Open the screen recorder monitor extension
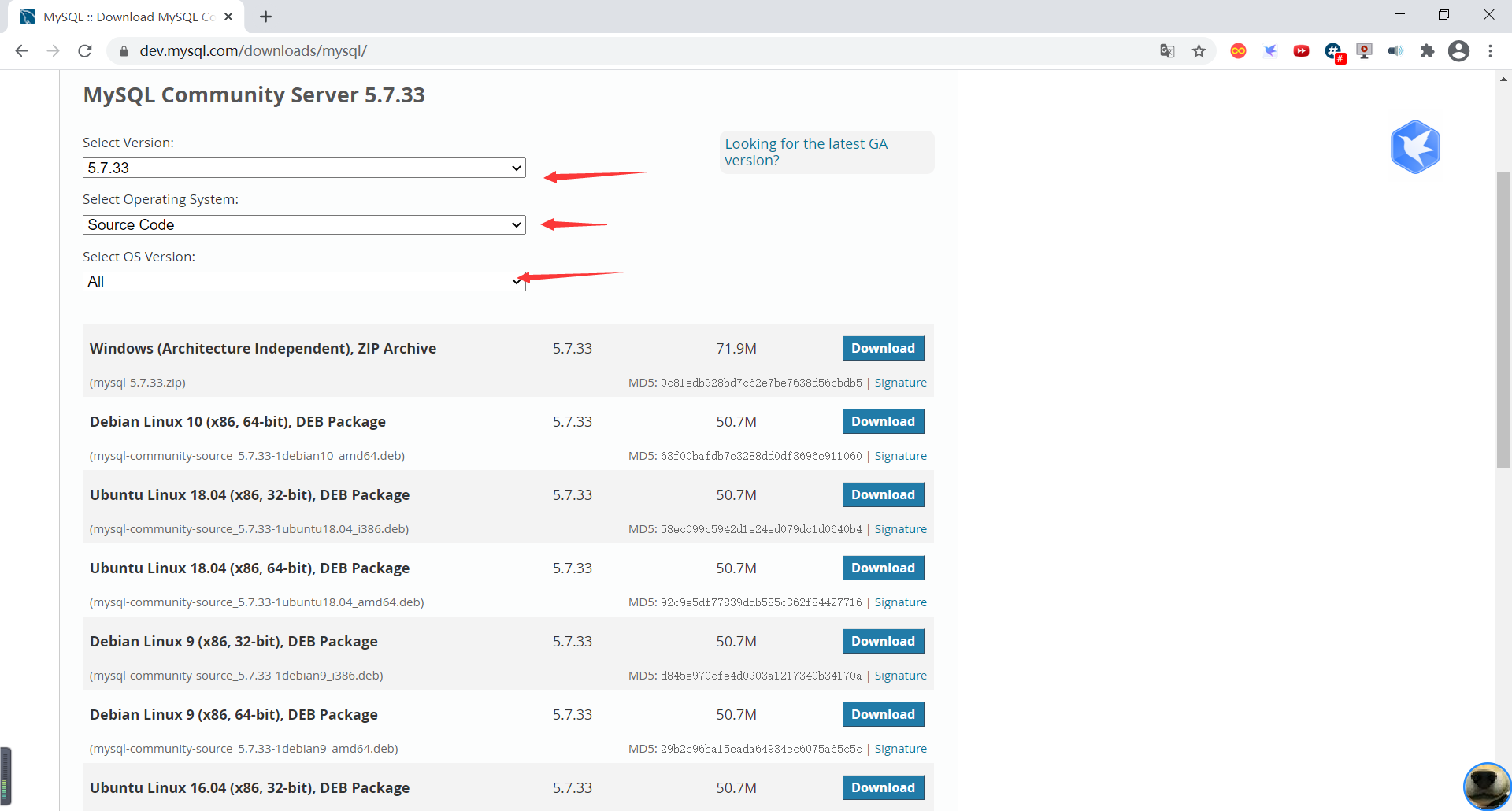 (1364, 51)
